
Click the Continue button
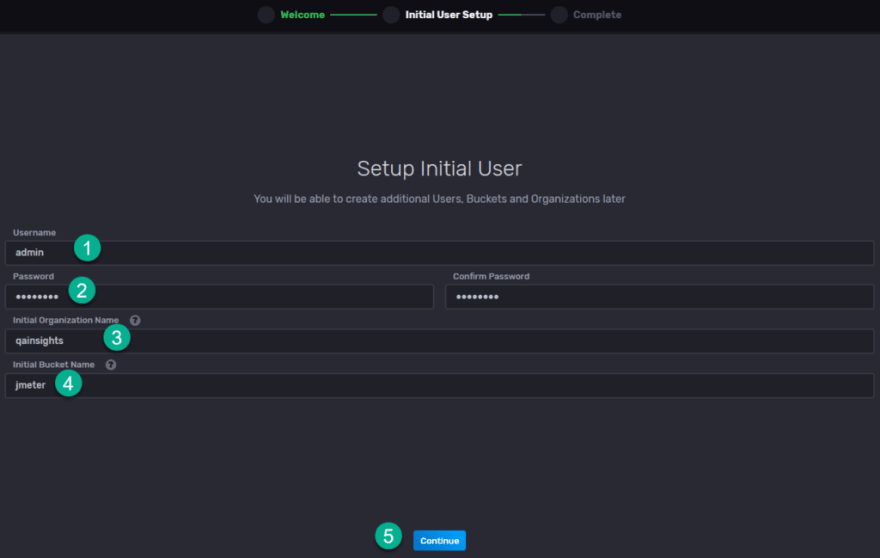[x=439, y=541]
